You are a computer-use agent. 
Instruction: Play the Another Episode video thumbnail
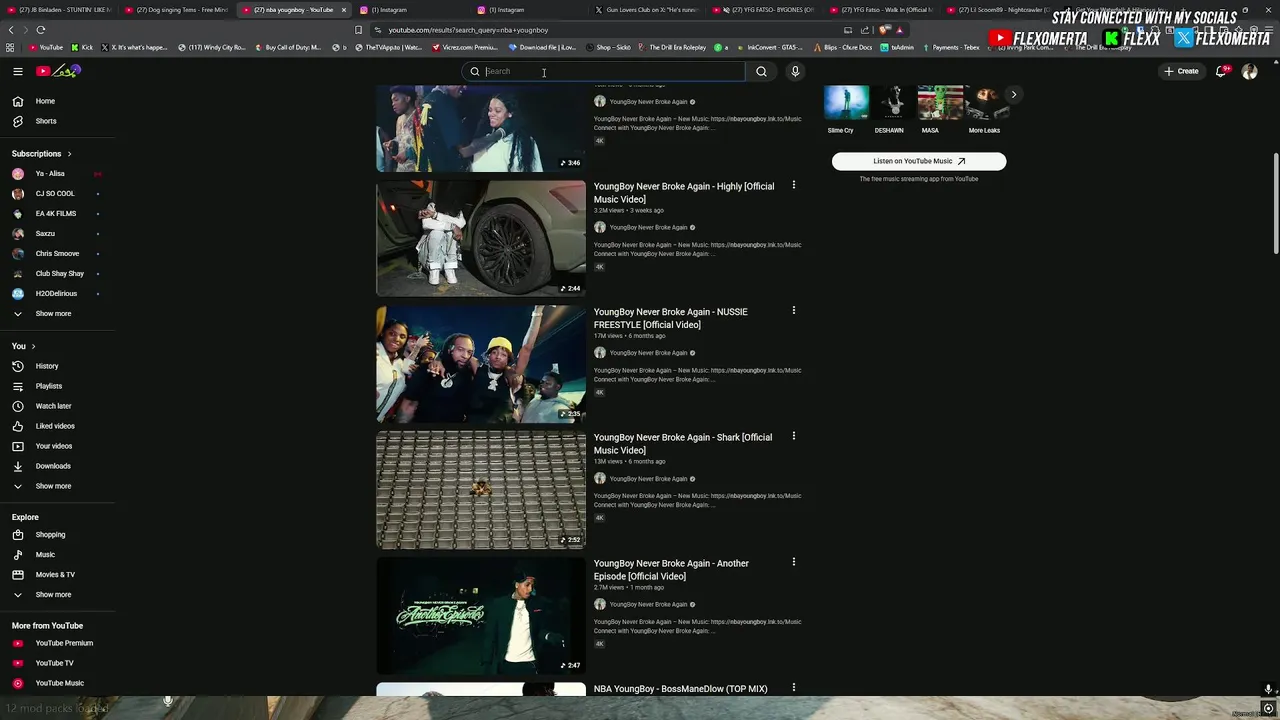[x=481, y=615]
